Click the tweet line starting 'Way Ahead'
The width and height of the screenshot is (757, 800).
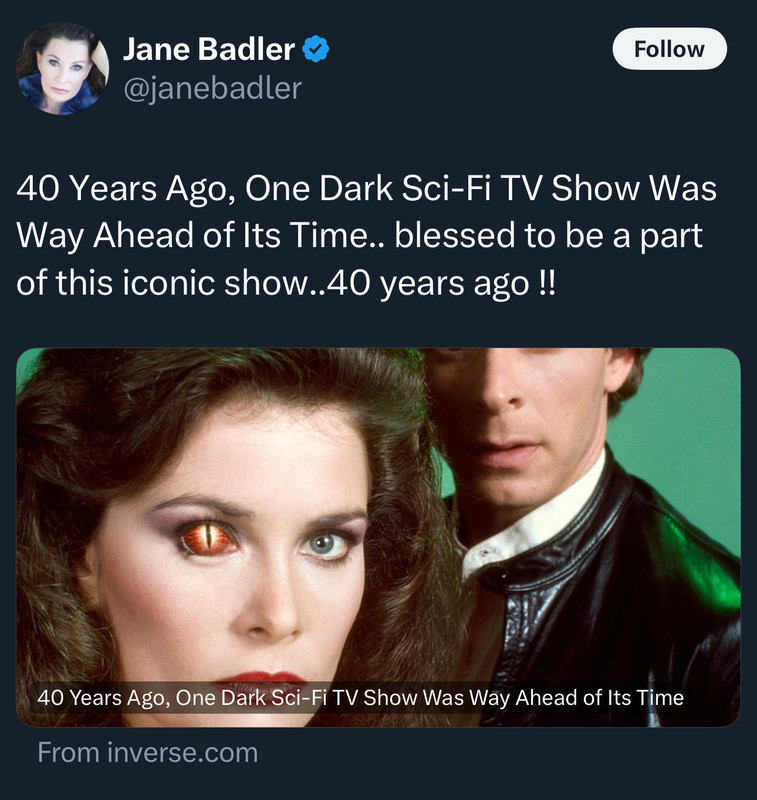(360, 236)
